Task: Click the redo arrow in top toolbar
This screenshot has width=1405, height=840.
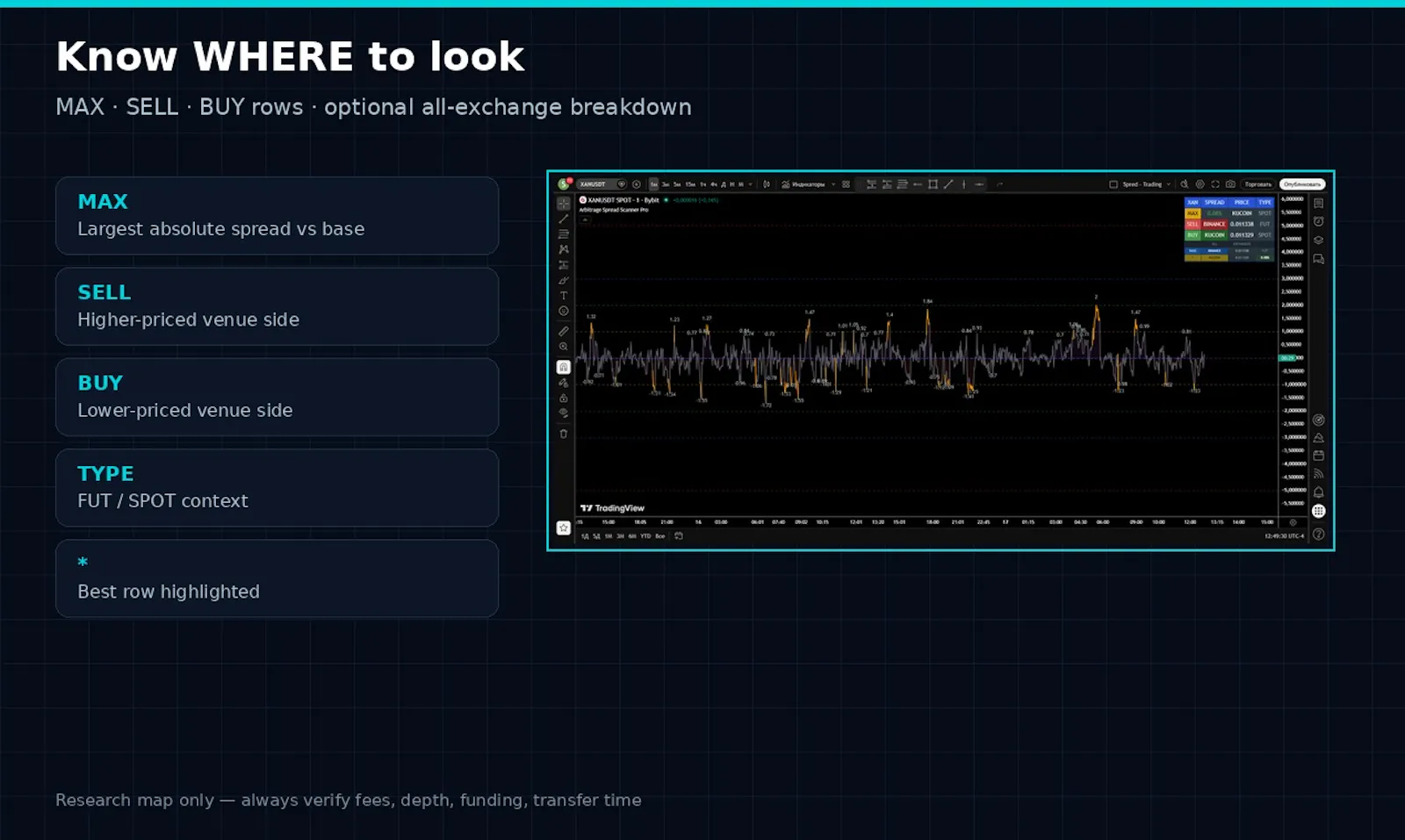Action: click(x=1000, y=184)
